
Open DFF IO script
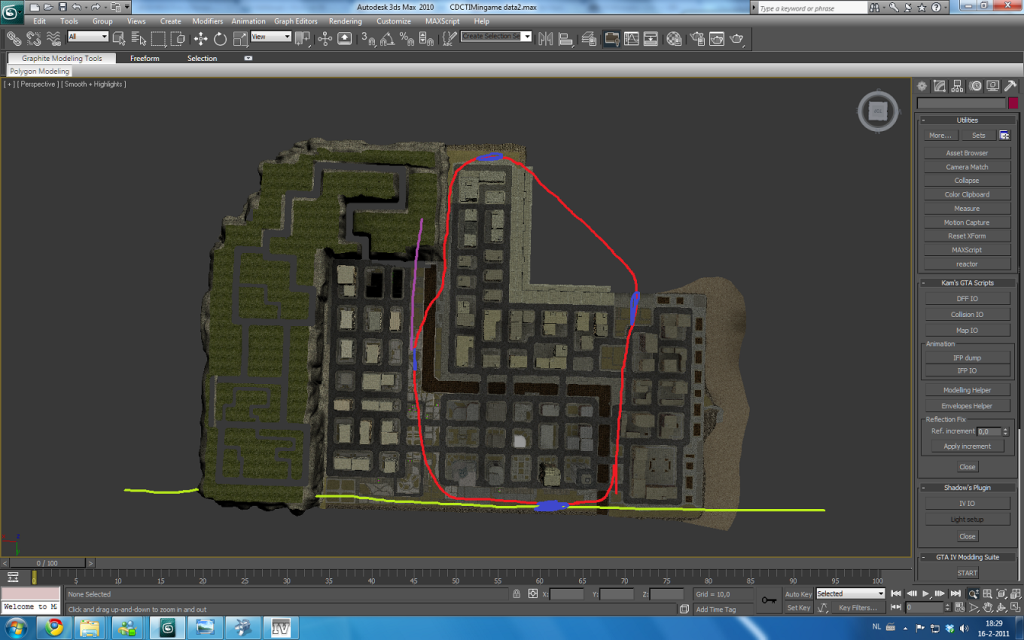tap(967, 298)
